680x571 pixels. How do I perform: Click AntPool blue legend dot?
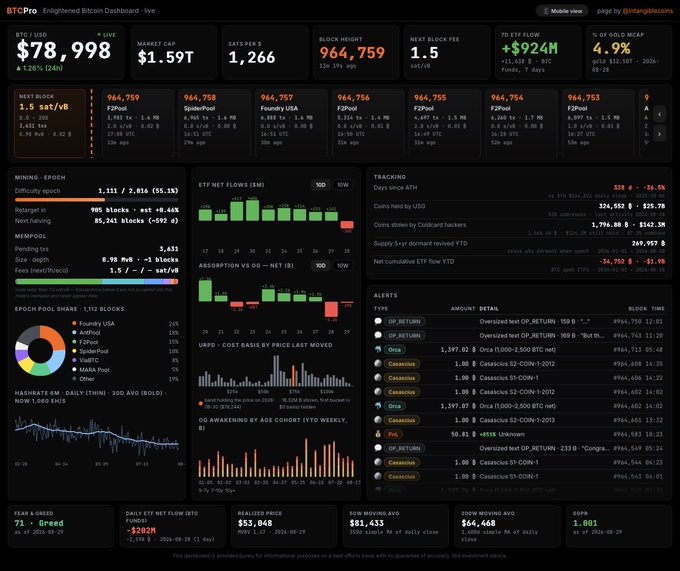(x=74, y=333)
